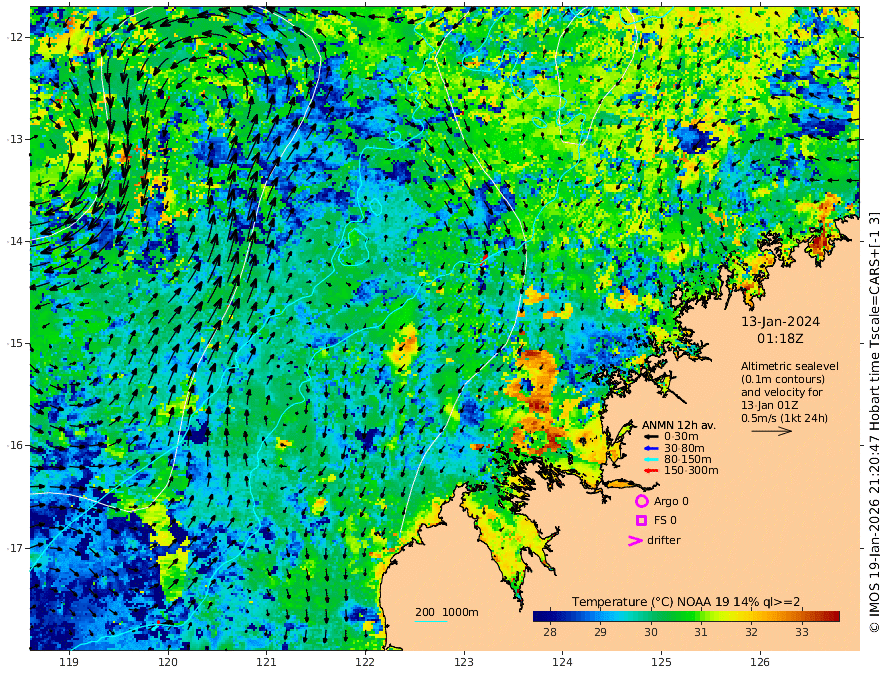Select the magenta drifter arrowhead symbol
Viewport: 880px width, 680px height.
(635, 540)
